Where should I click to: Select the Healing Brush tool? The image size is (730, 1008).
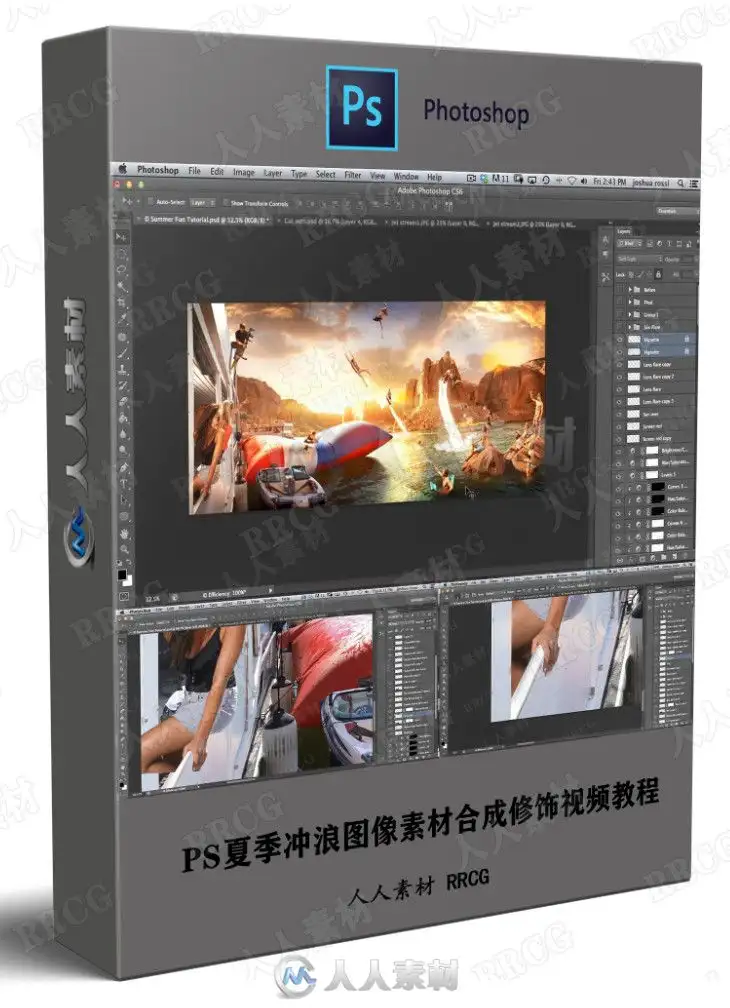(121, 336)
